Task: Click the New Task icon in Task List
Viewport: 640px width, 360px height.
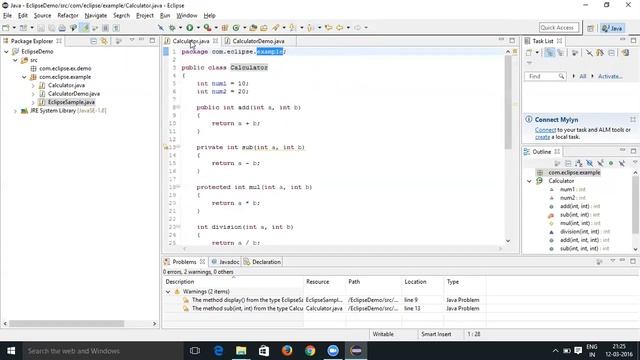Action: pyautogui.click(x=529, y=53)
